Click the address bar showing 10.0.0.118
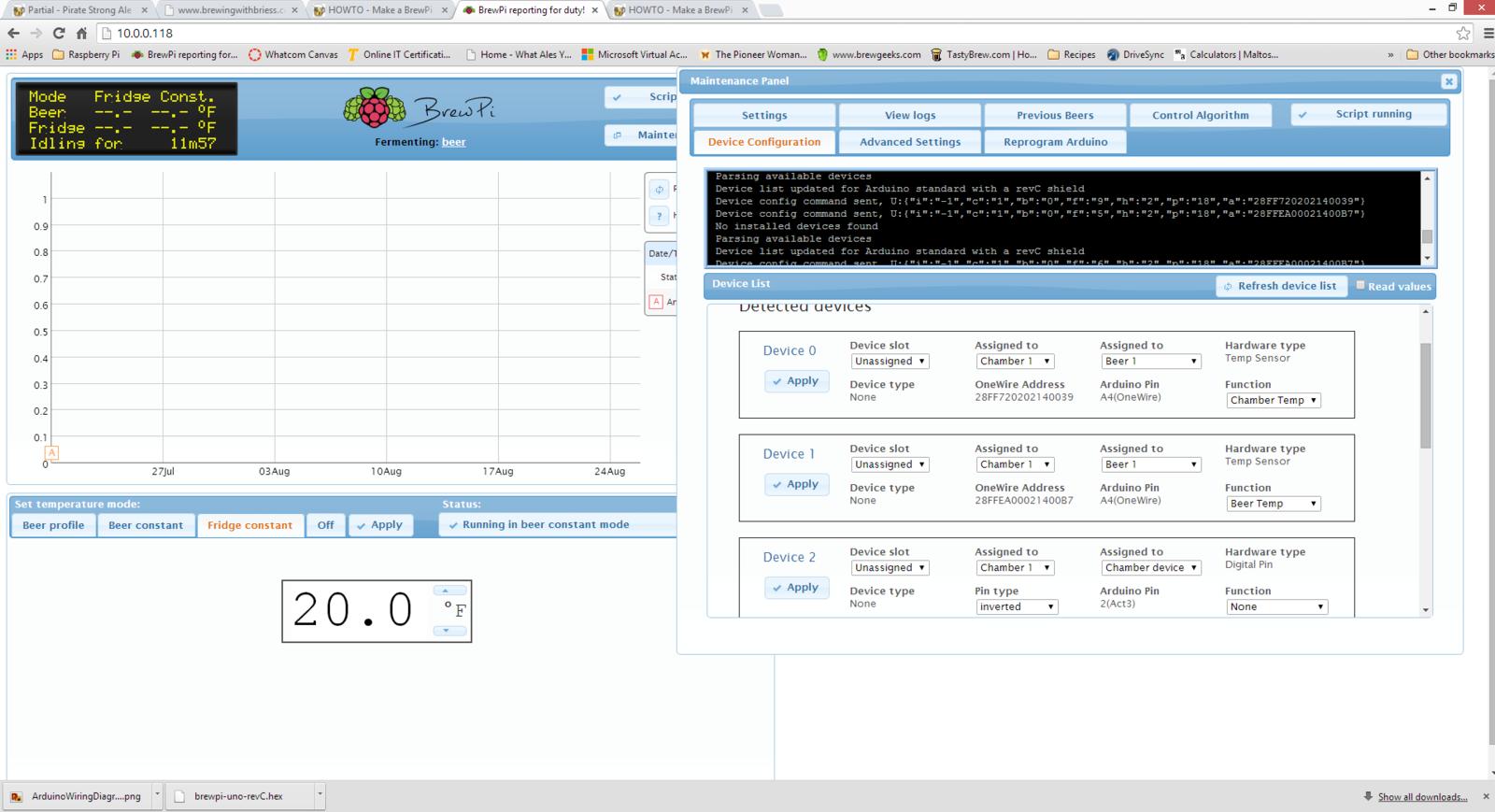This screenshot has width=1495, height=812. (x=776, y=33)
